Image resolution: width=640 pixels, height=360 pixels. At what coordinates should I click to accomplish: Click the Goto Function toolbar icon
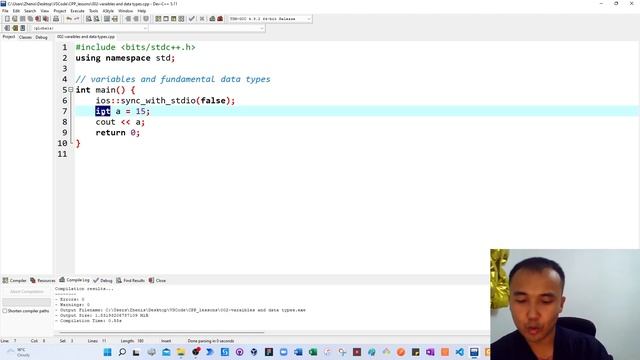(x=107, y=19)
